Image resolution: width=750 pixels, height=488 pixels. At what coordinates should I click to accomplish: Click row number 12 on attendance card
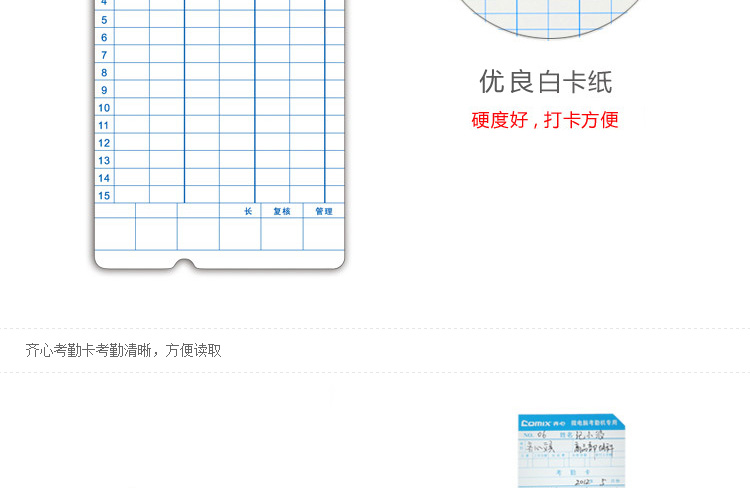click(104, 143)
